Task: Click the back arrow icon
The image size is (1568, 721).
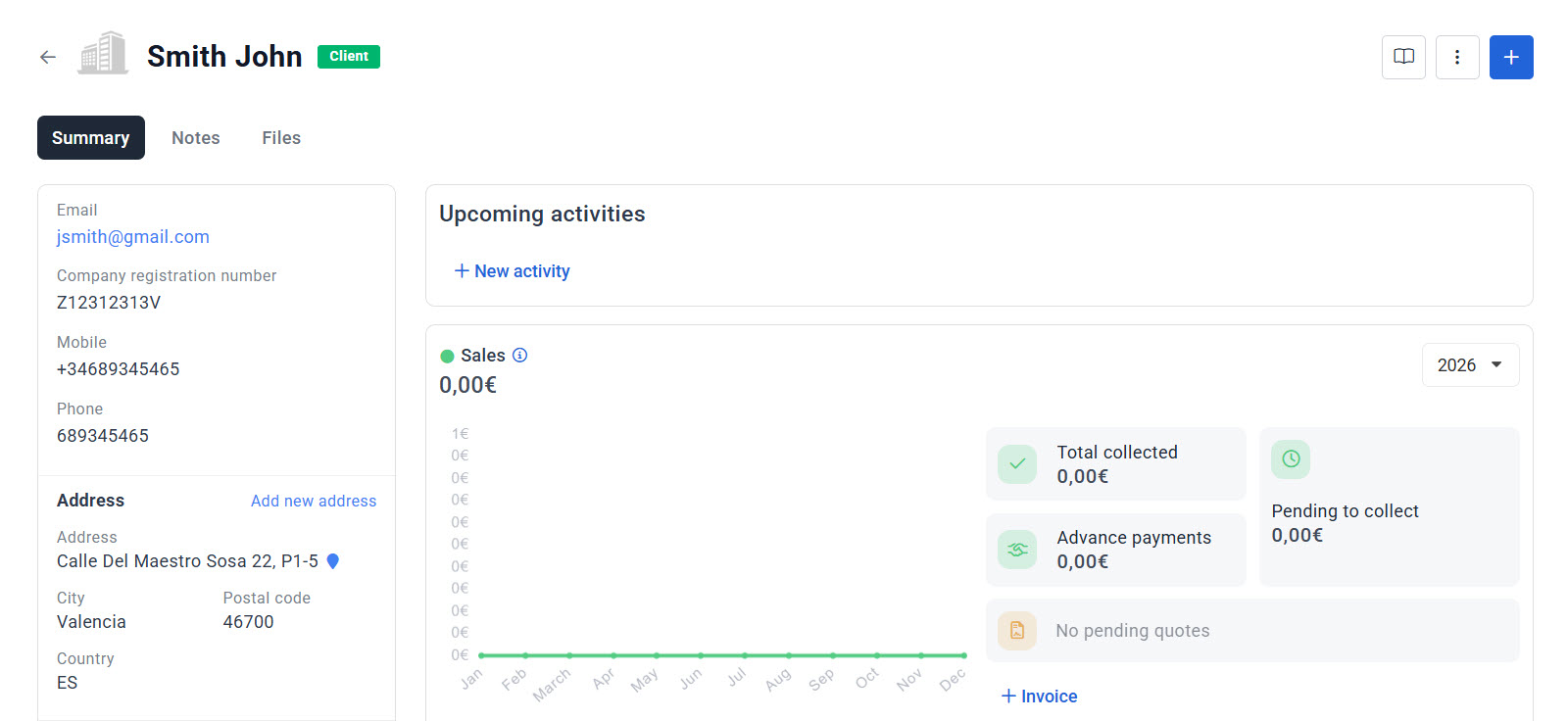Action: click(47, 57)
